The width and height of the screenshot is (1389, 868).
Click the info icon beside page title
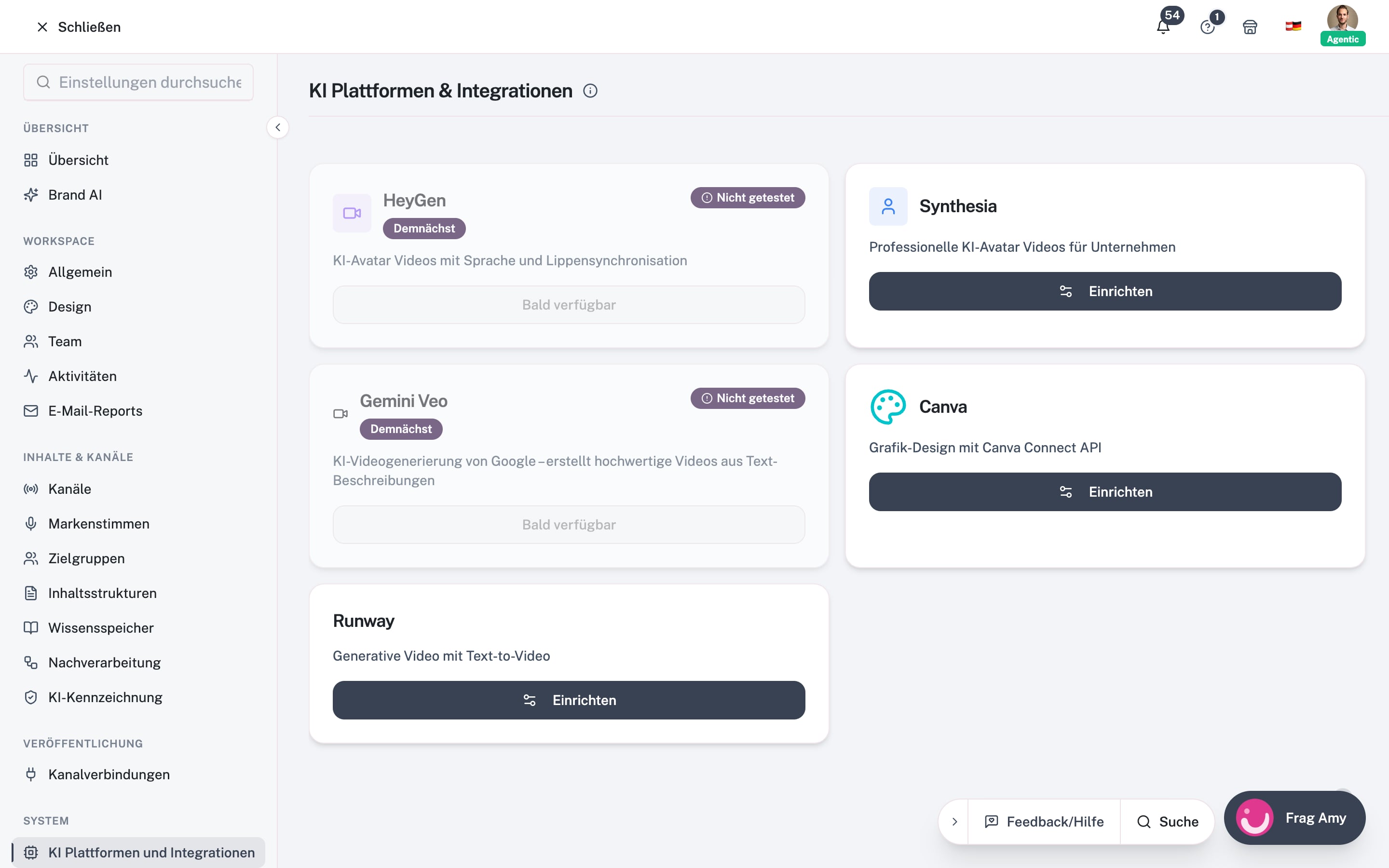(590, 91)
